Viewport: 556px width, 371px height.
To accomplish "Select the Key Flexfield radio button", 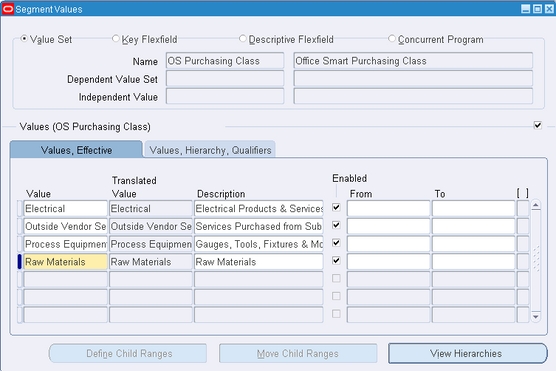I will click(116, 38).
